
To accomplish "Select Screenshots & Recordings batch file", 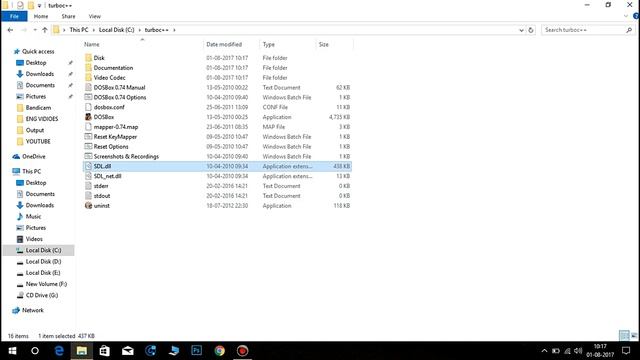I will 126,156.
